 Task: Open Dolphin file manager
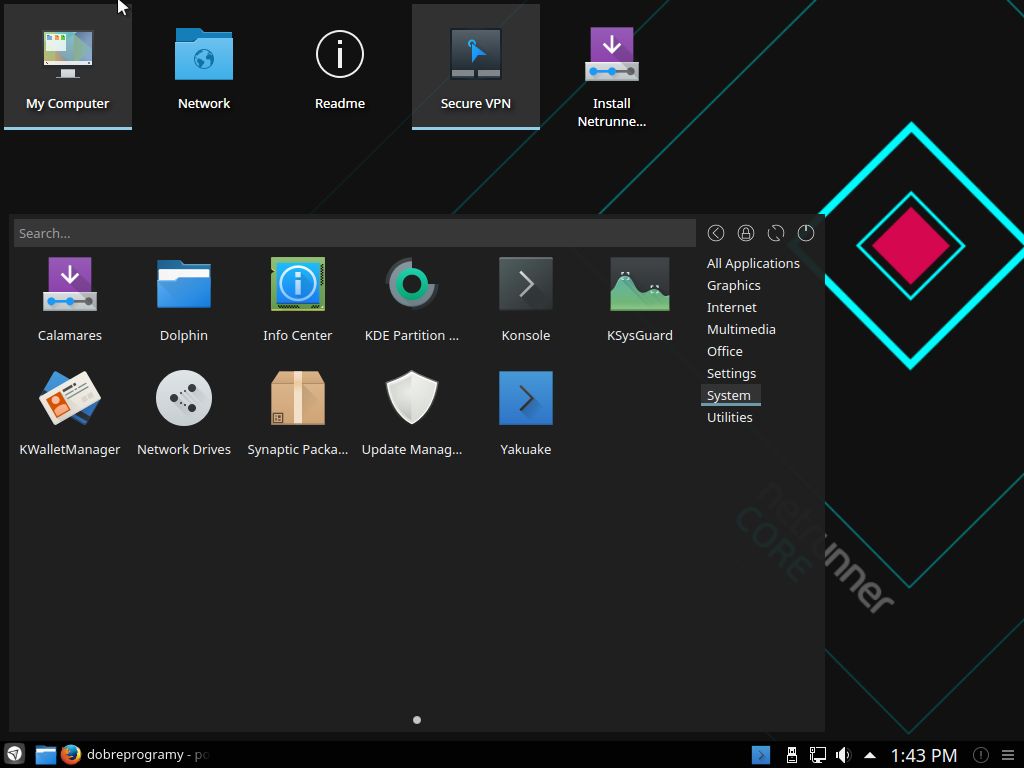pos(184,300)
